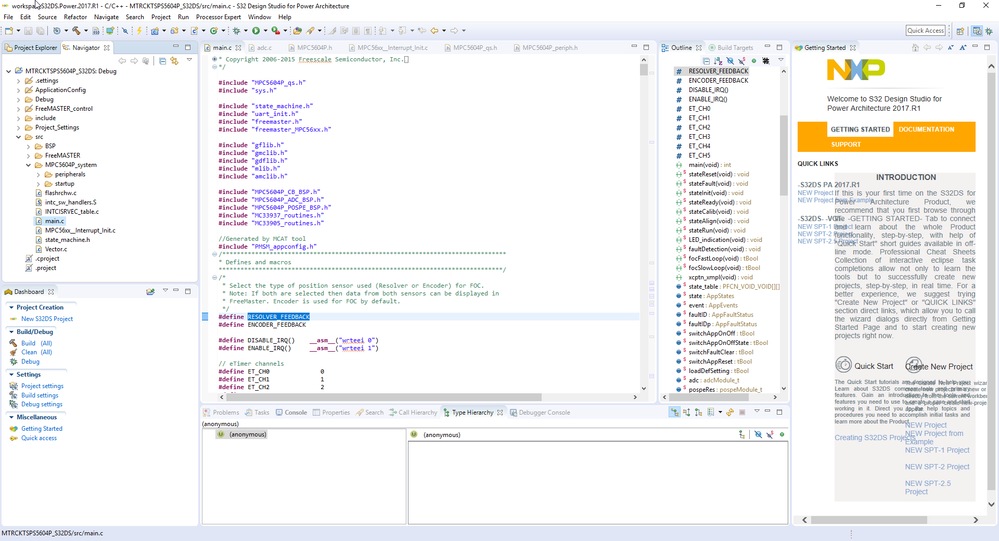The image size is (999, 541).
Task: Click the refresh icon in the Type Hierarchy toolbar
Action: [x=730, y=412]
